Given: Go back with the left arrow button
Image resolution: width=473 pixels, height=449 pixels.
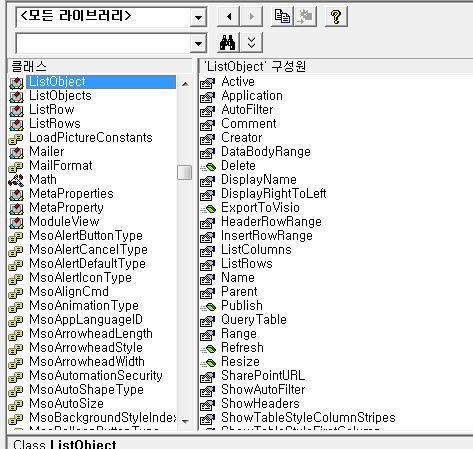Looking at the screenshot, I should [228, 16].
